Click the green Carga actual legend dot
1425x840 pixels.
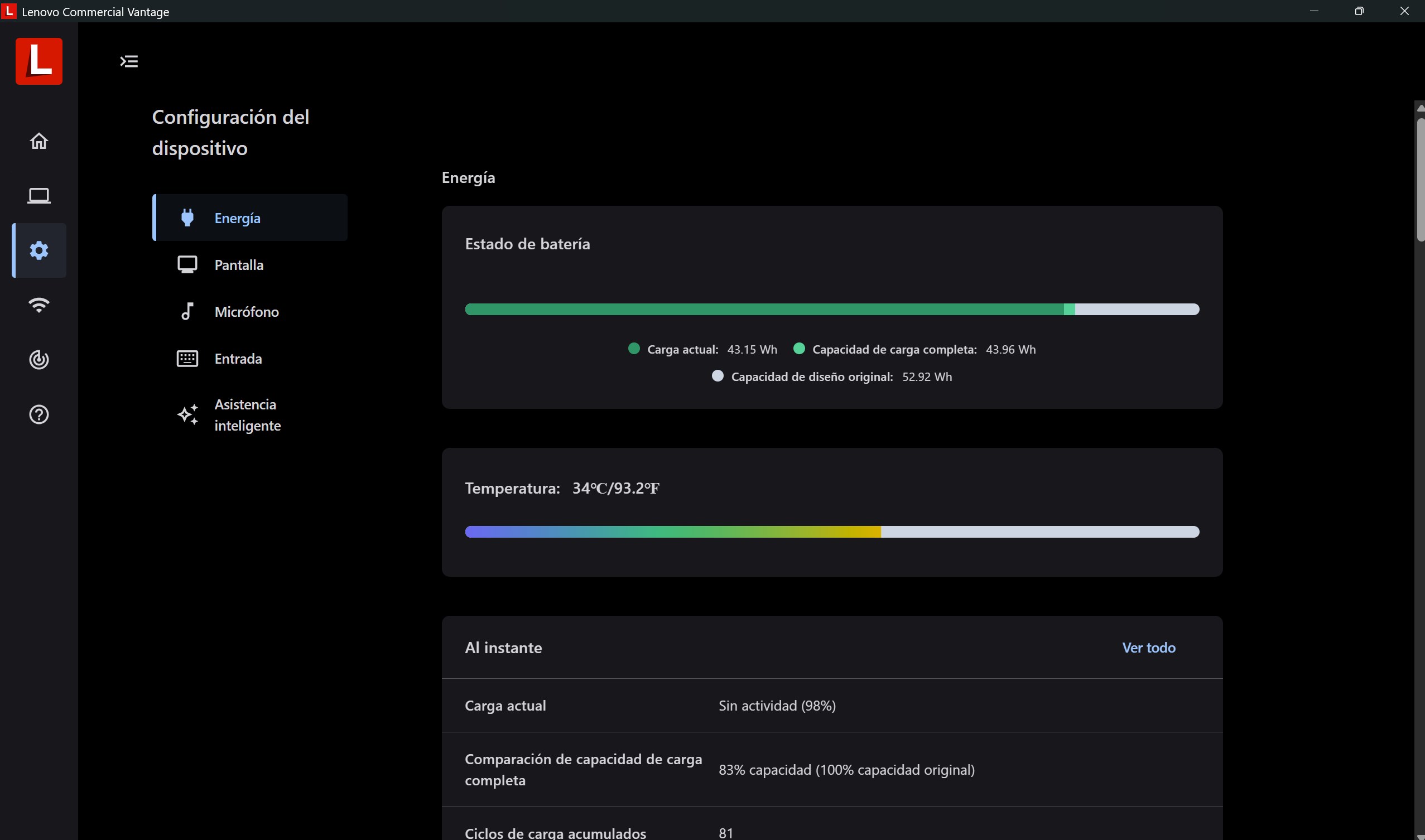click(634, 349)
